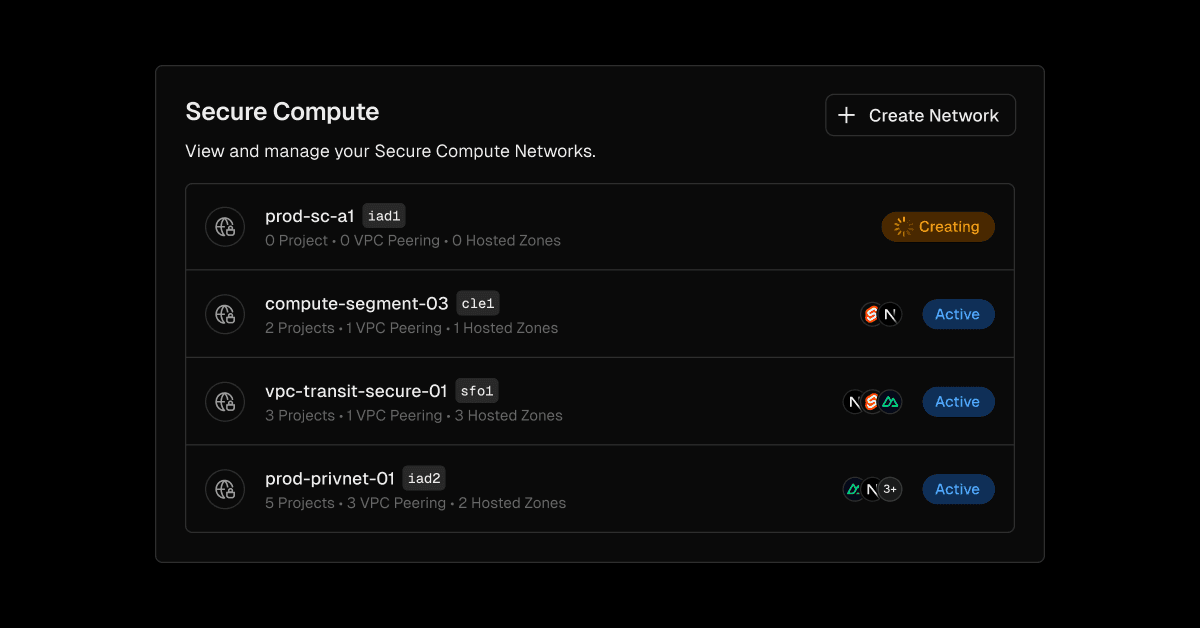Open the 3+ overflow avatar on prod-privnet-01
1200x628 pixels.
pos(890,489)
